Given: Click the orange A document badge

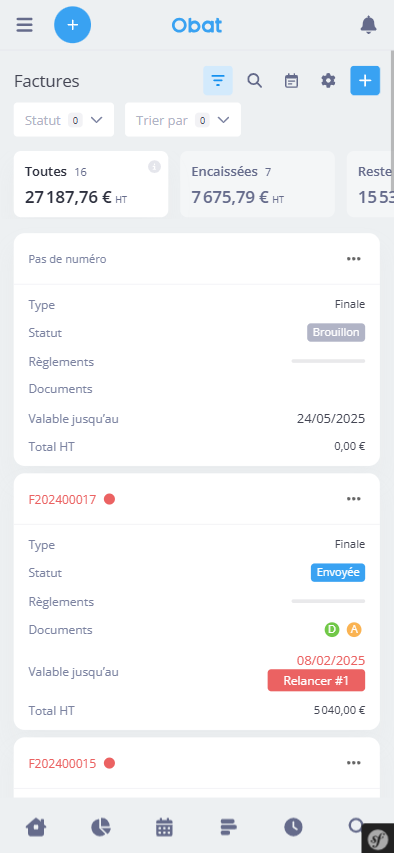Looking at the screenshot, I should [x=354, y=630].
